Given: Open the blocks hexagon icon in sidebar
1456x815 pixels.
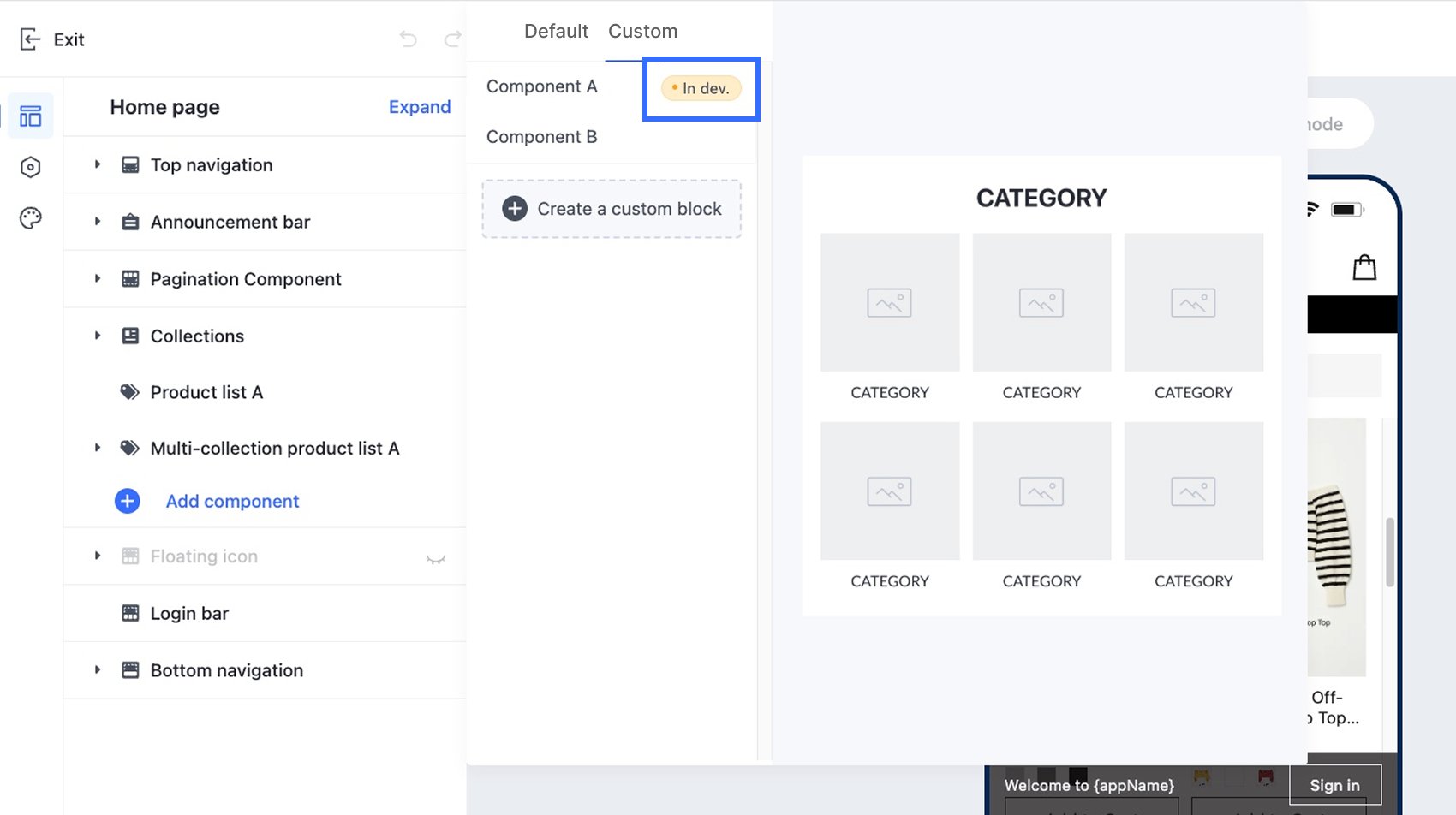Looking at the screenshot, I should point(30,167).
